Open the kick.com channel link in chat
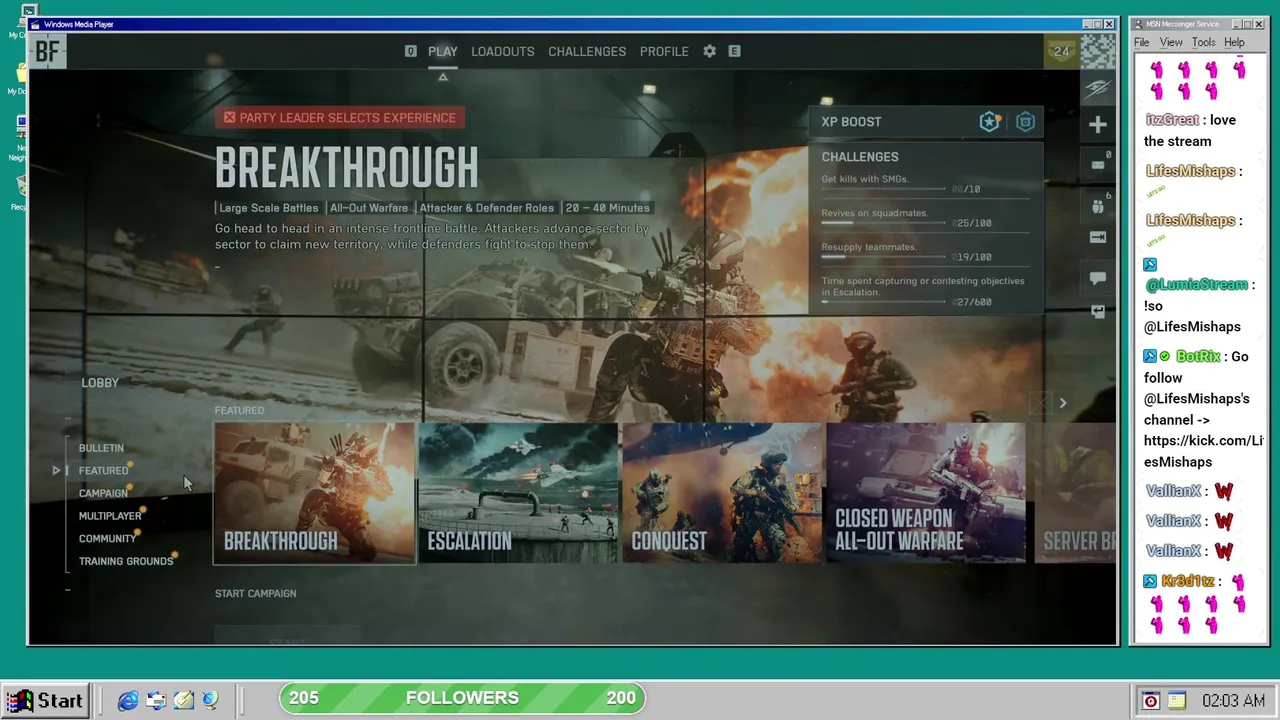Viewport: 1280px width, 720px height. tap(1204, 451)
